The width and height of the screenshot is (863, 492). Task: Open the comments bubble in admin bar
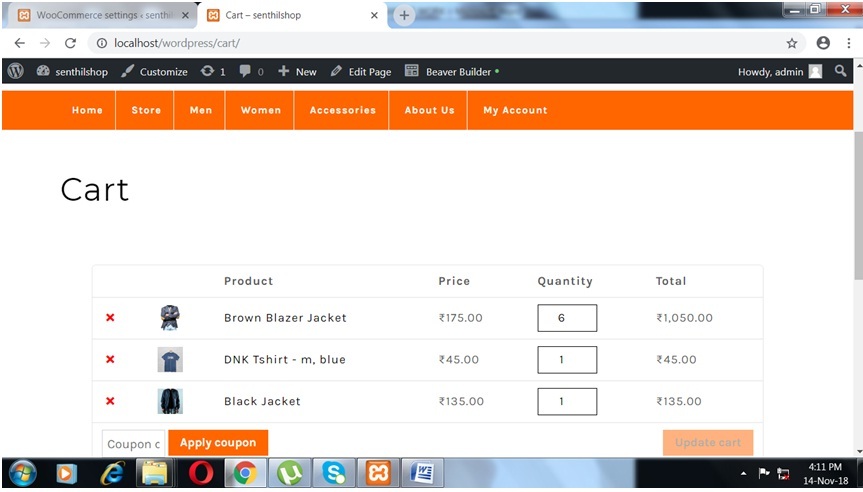pos(251,71)
